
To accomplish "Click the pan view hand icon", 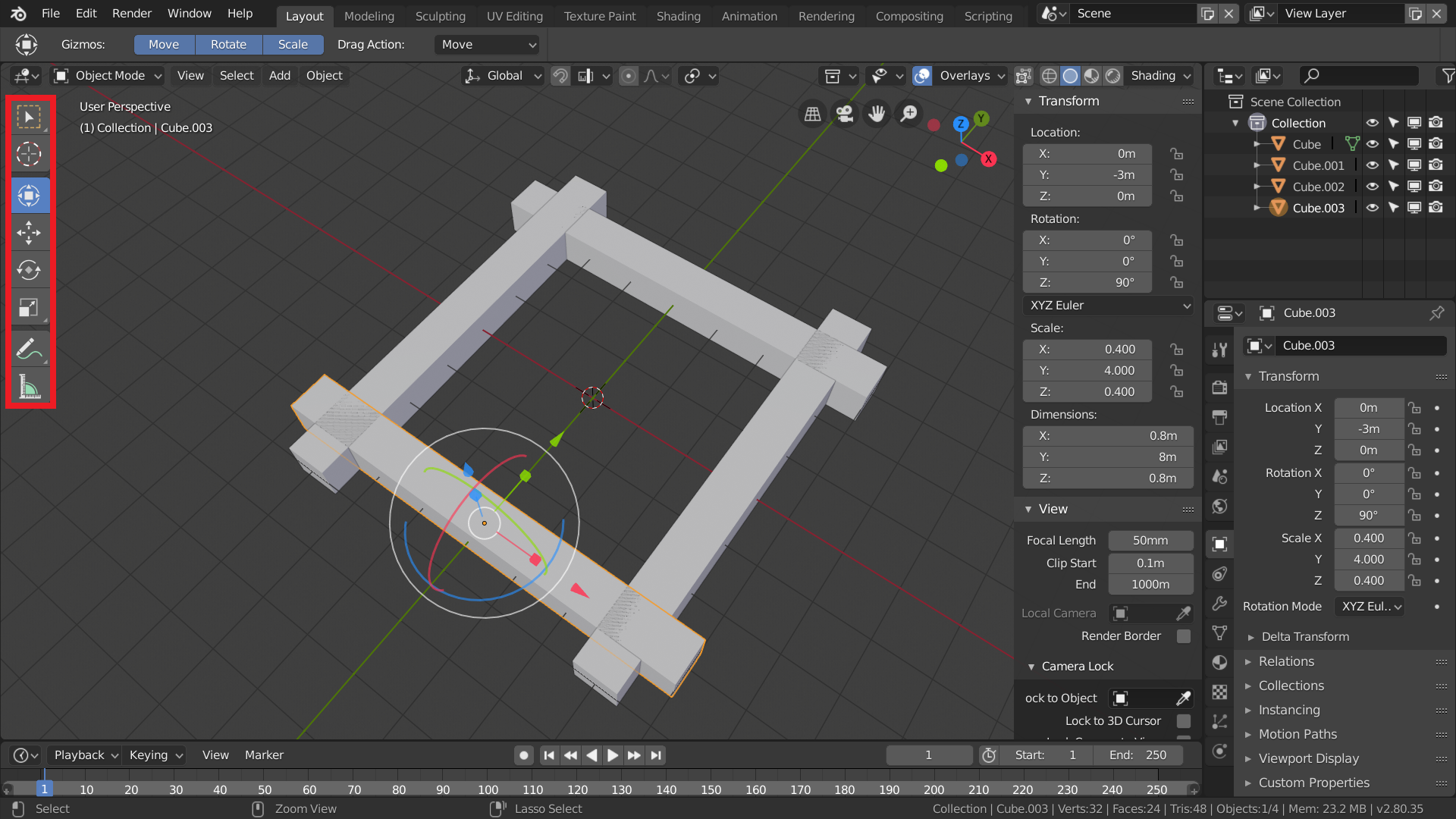I will (877, 114).
